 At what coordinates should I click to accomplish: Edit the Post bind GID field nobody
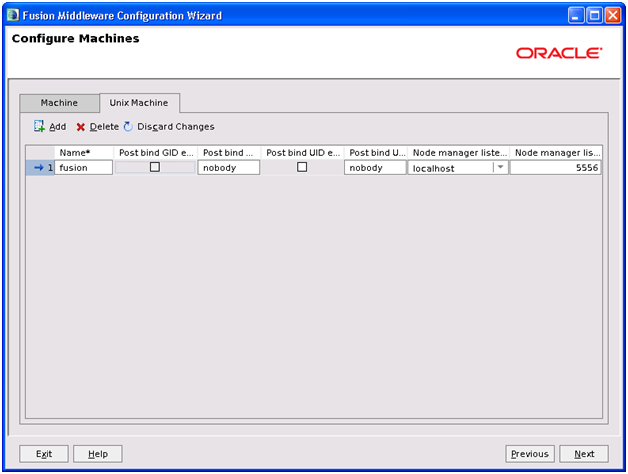click(229, 167)
